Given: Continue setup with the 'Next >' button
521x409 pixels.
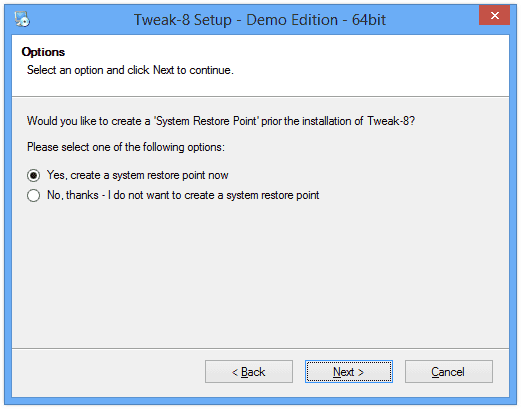Looking at the screenshot, I should pyautogui.click(x=349, y=371).
